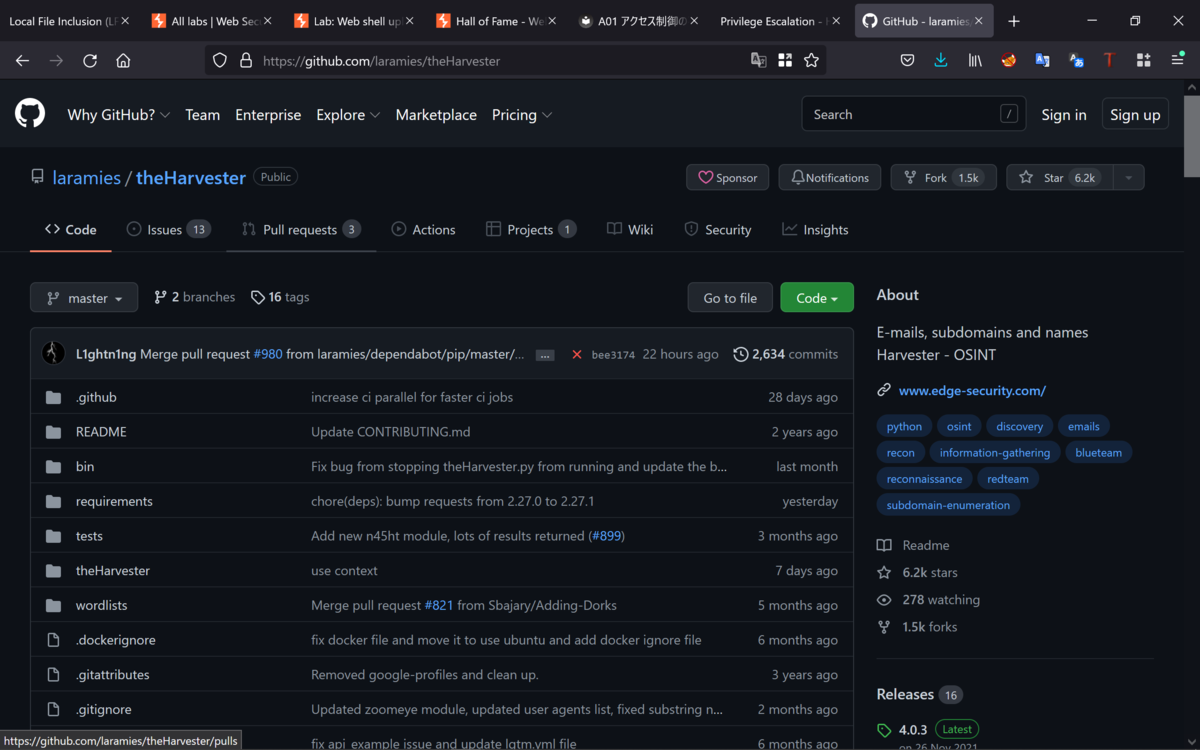
Task: Open the Firefox library icon
Action: (975, 61)
